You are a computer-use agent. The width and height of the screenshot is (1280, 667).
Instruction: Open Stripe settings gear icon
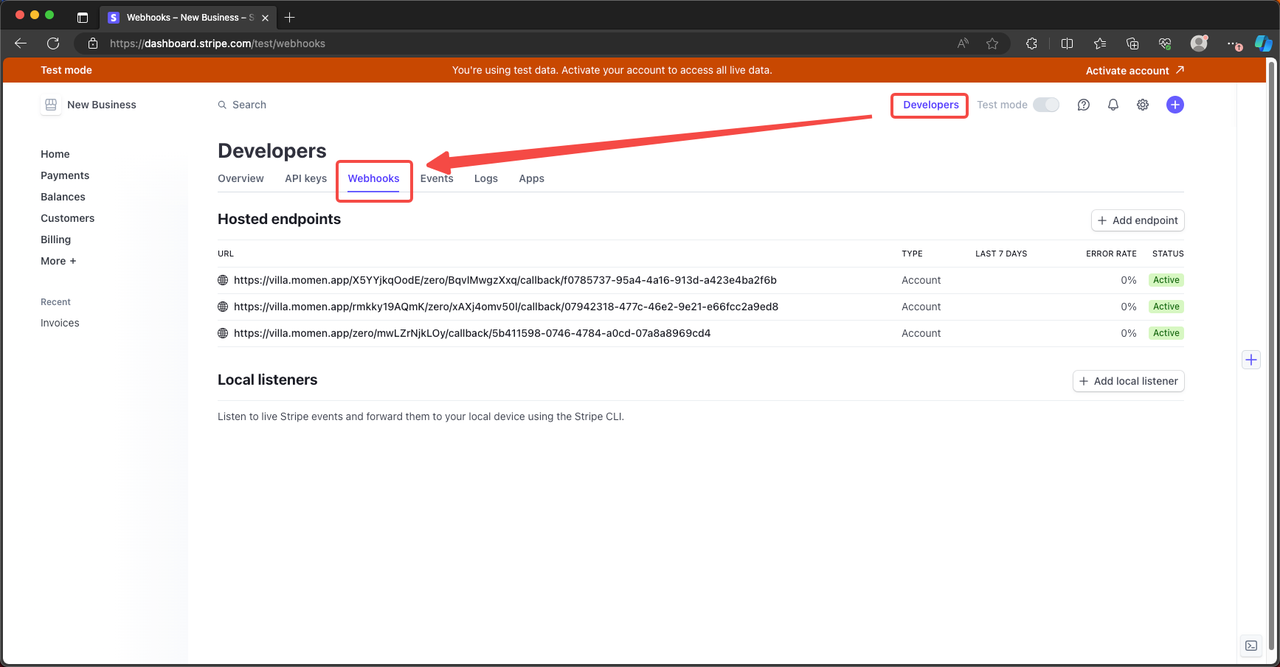(1143, 105)
